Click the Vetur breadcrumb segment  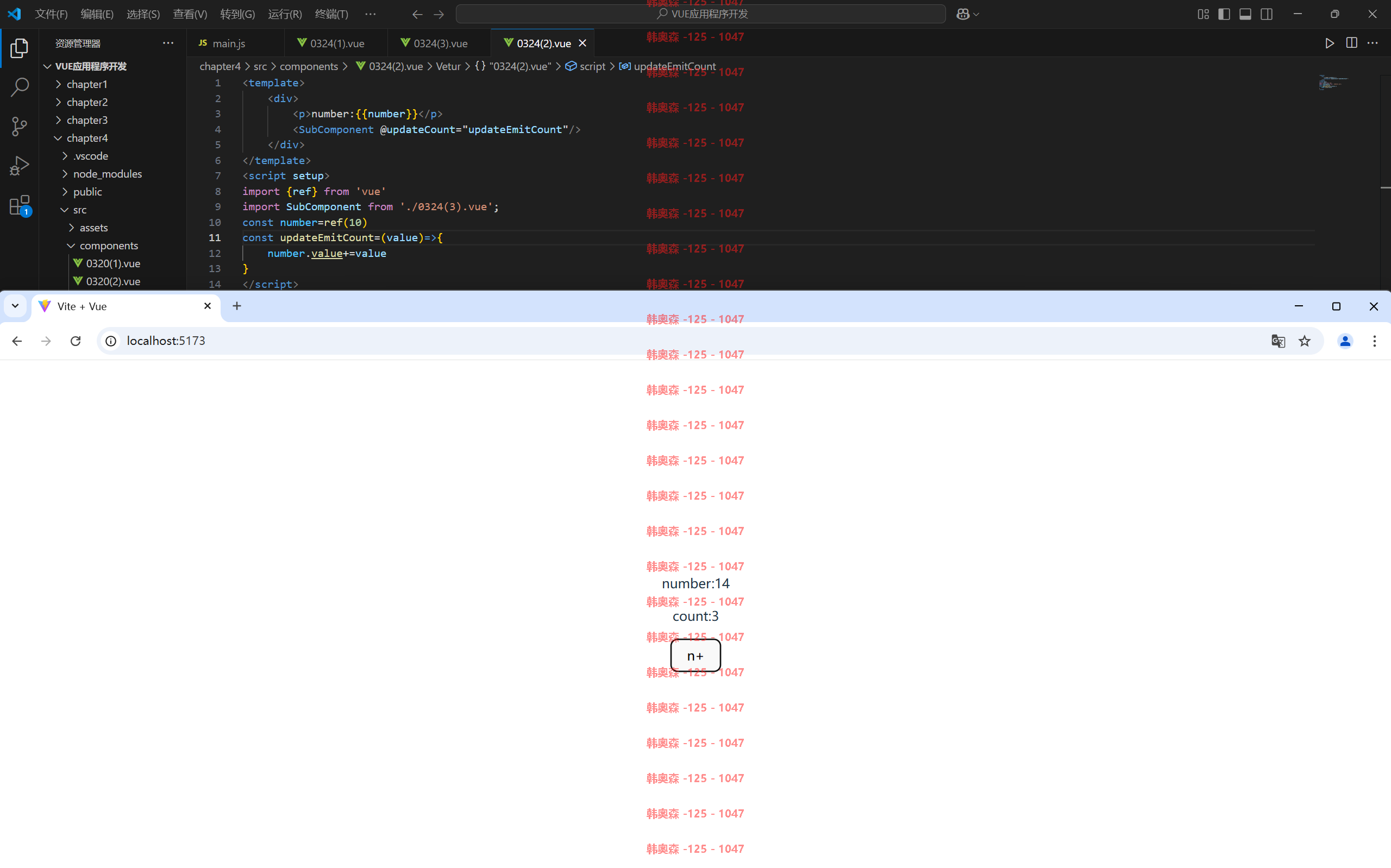tap(448, 67)
